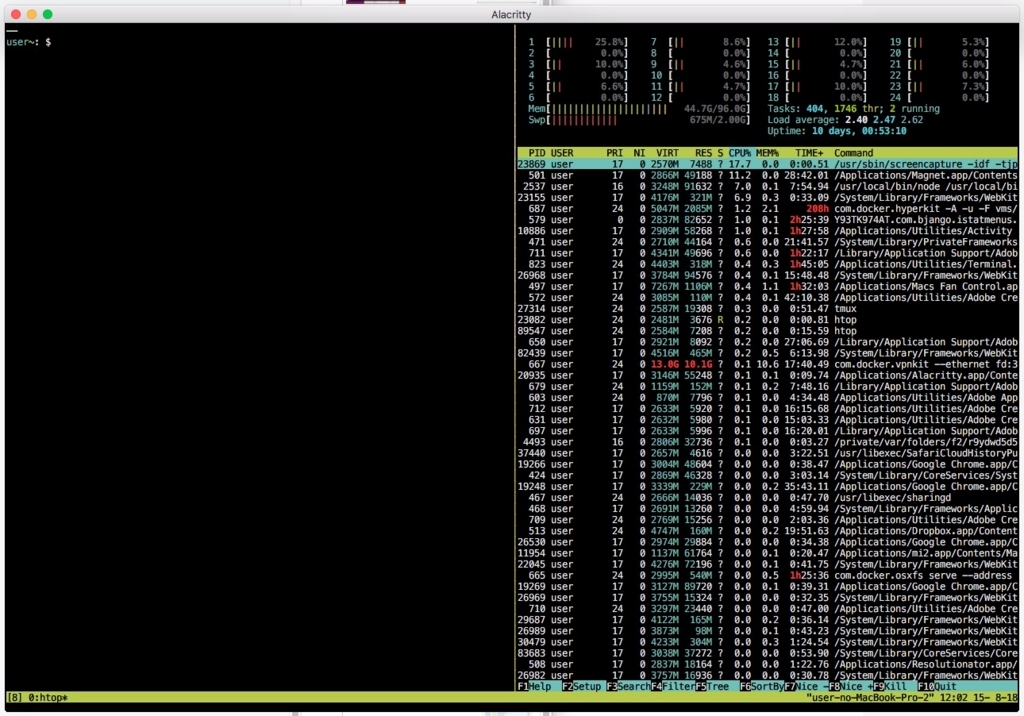
Task: Select the Magnet.app process row
Action: point(767,175)
